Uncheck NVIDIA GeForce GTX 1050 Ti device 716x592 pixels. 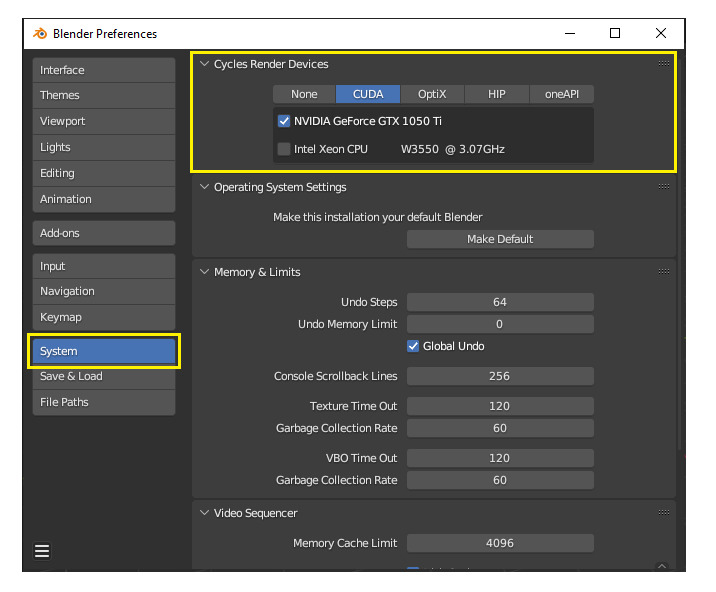(284, 121)
